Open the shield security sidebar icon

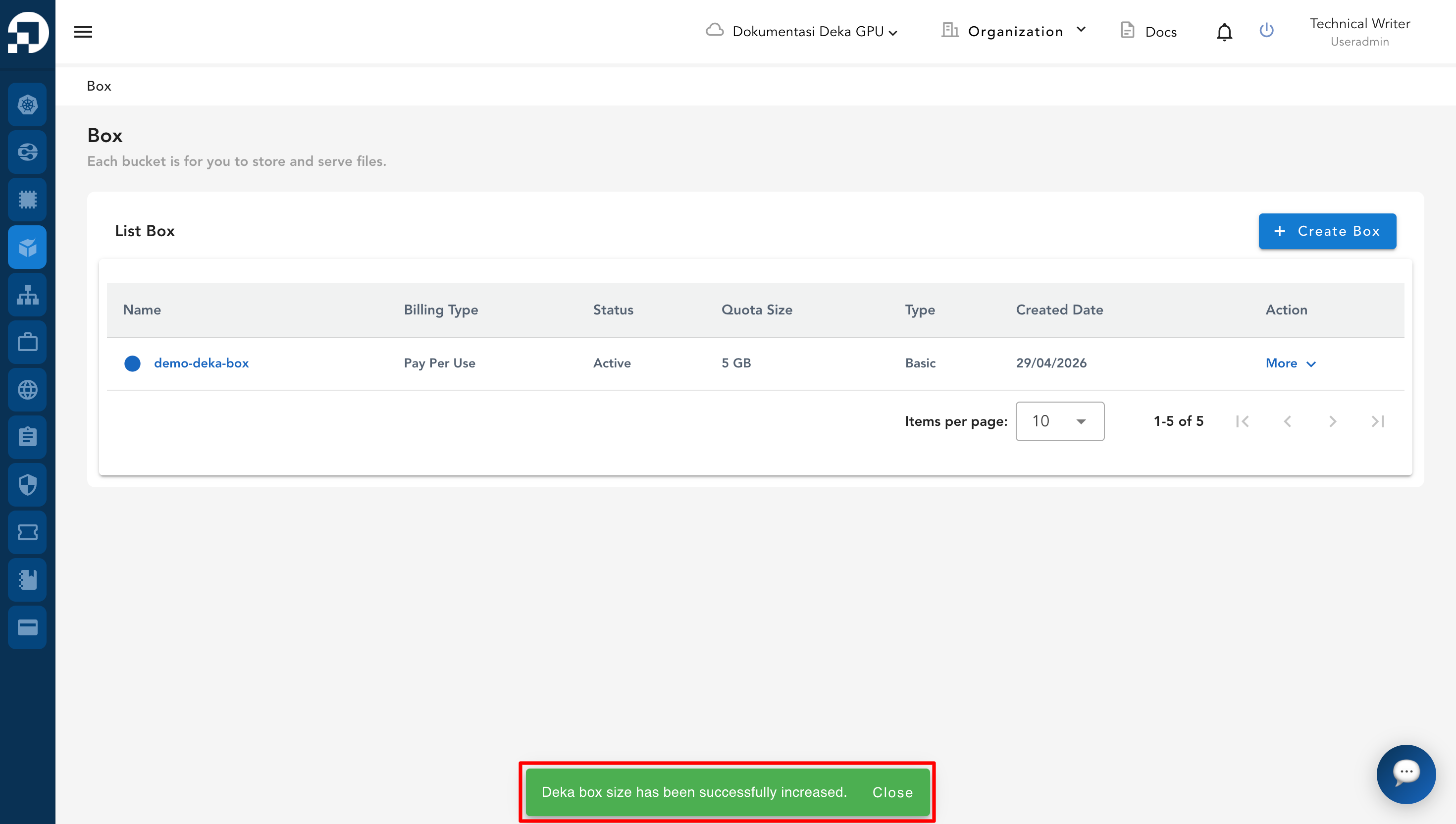click(x=27, y=484)
